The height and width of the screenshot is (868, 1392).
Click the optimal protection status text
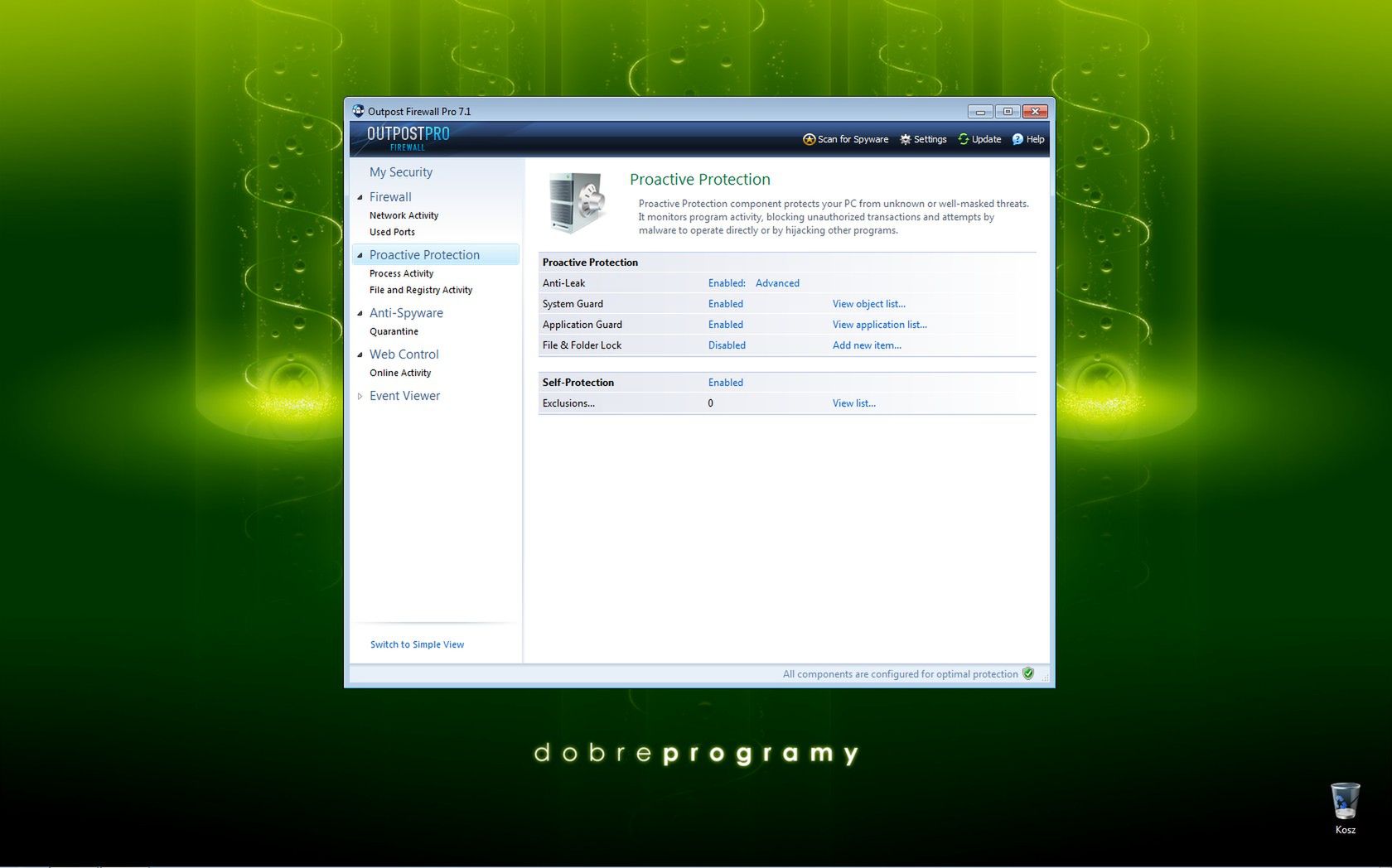coord(900,674)
